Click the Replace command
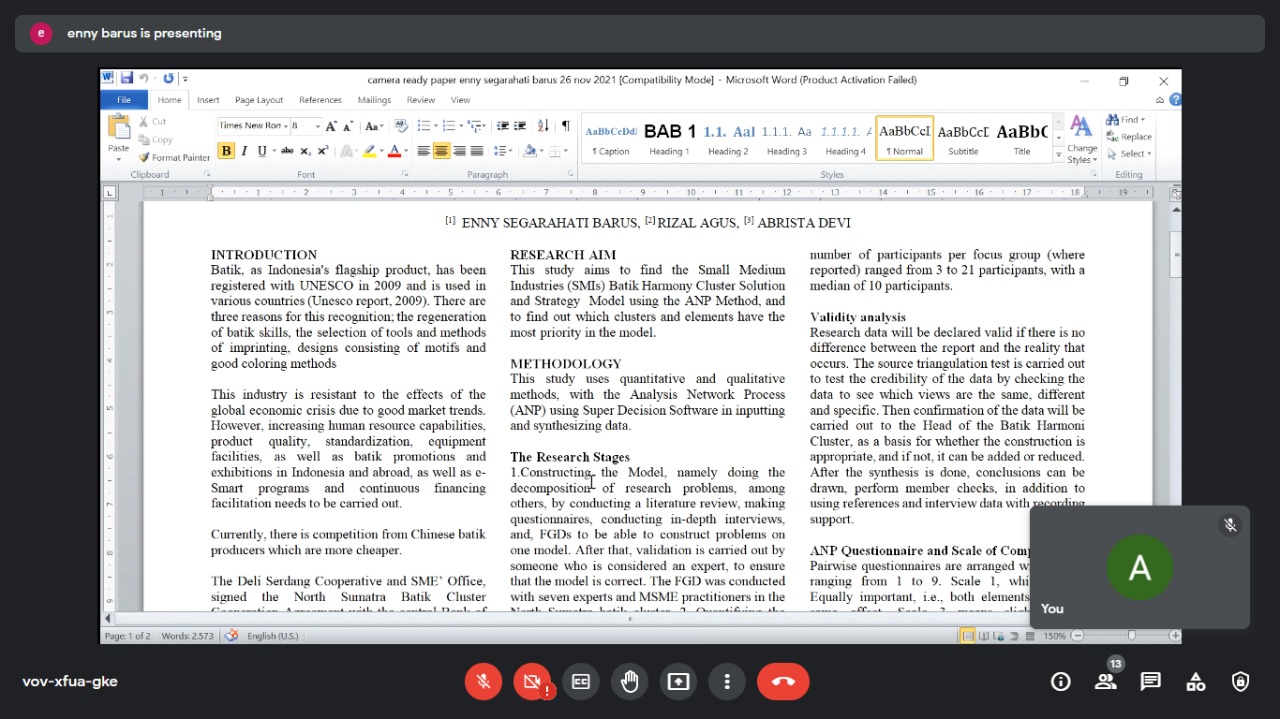Image resolution: width=1280 pixels, height=719 pixels. 1129,137
